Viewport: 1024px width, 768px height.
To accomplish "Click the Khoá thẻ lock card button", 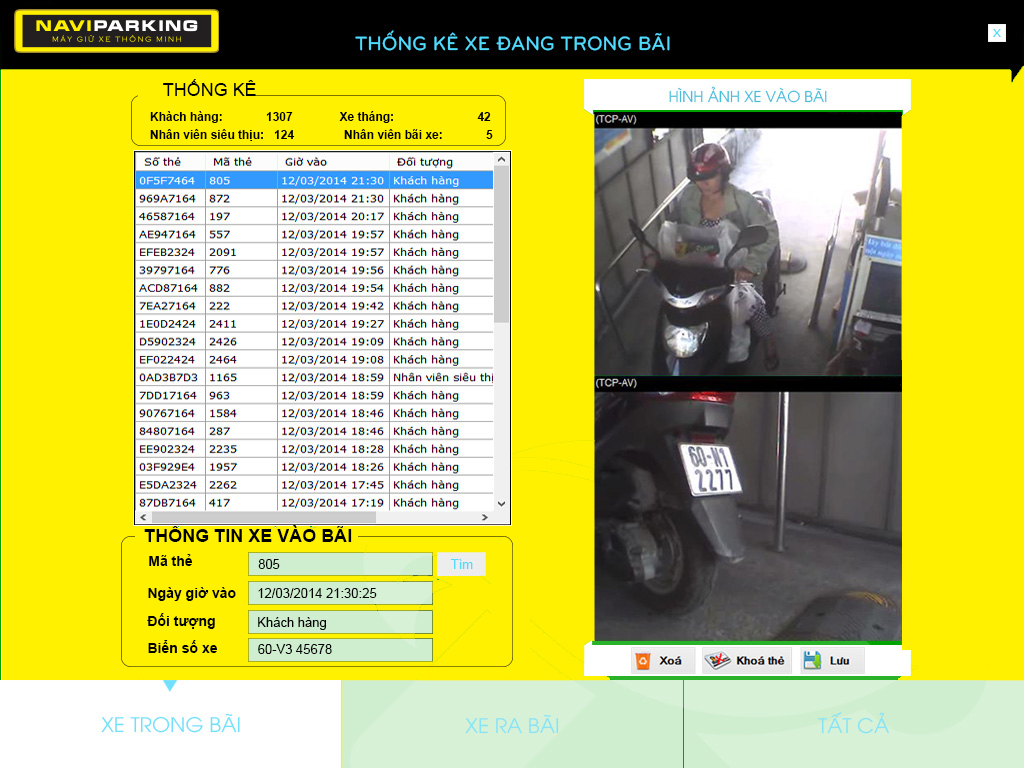I will (746, 661).
